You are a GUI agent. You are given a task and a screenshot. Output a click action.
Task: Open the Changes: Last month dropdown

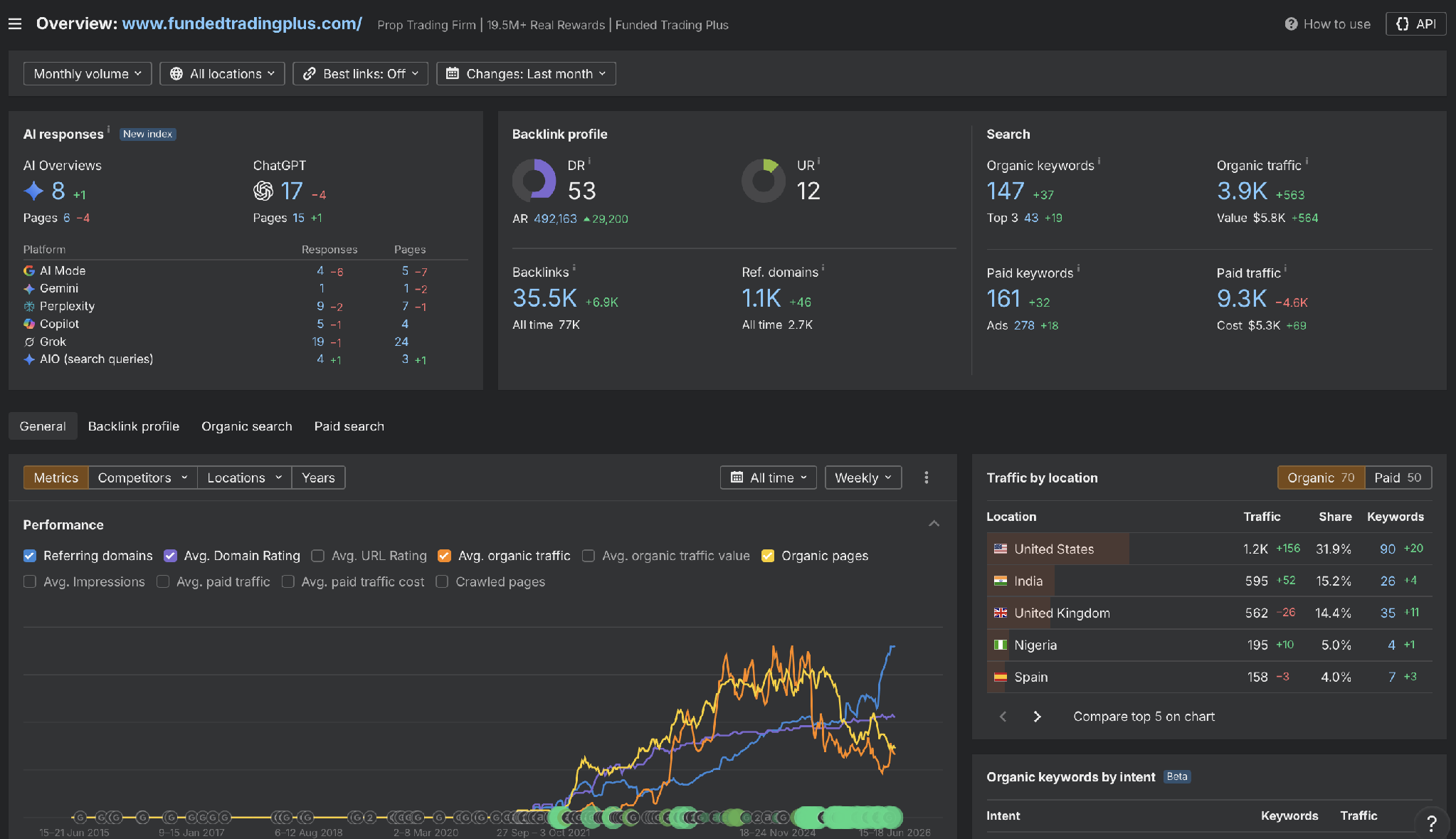point(526,74)
